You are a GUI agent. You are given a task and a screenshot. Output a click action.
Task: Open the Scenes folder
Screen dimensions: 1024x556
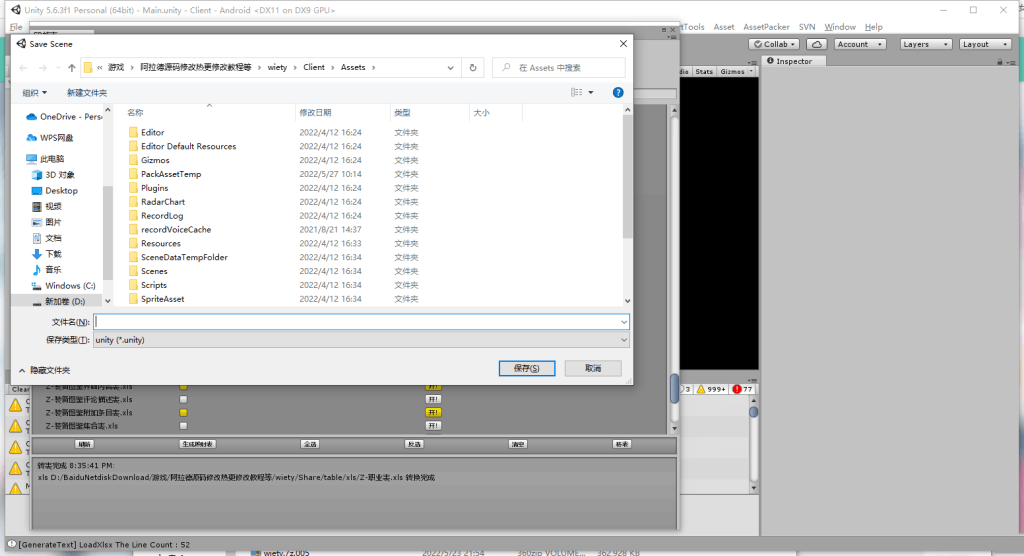click(x=154, y=271)
